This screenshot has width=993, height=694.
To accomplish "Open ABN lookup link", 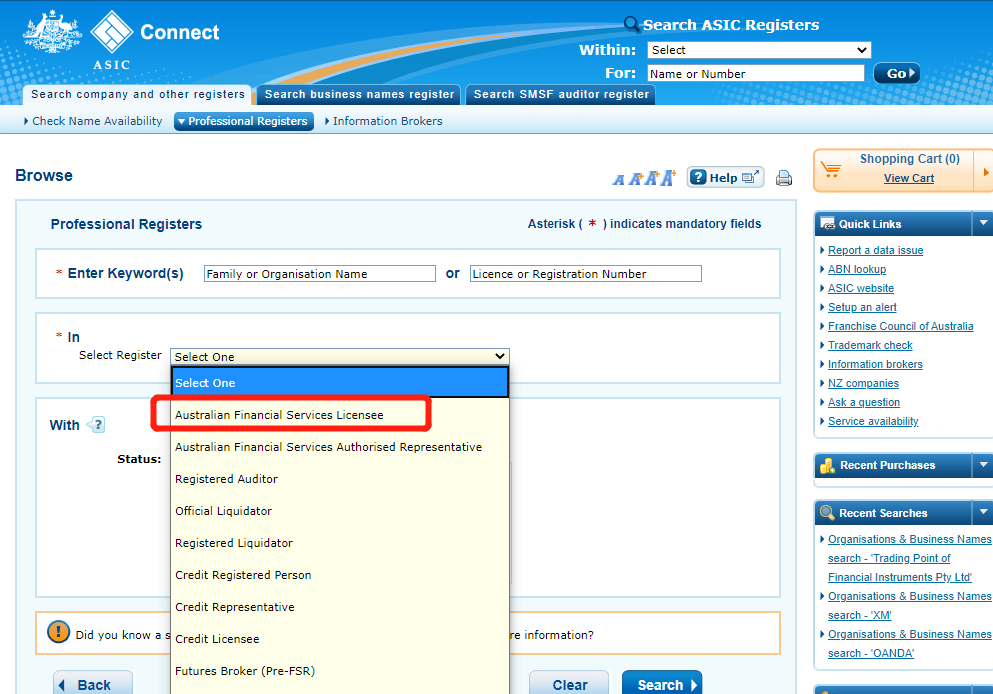I will point(857,269).
